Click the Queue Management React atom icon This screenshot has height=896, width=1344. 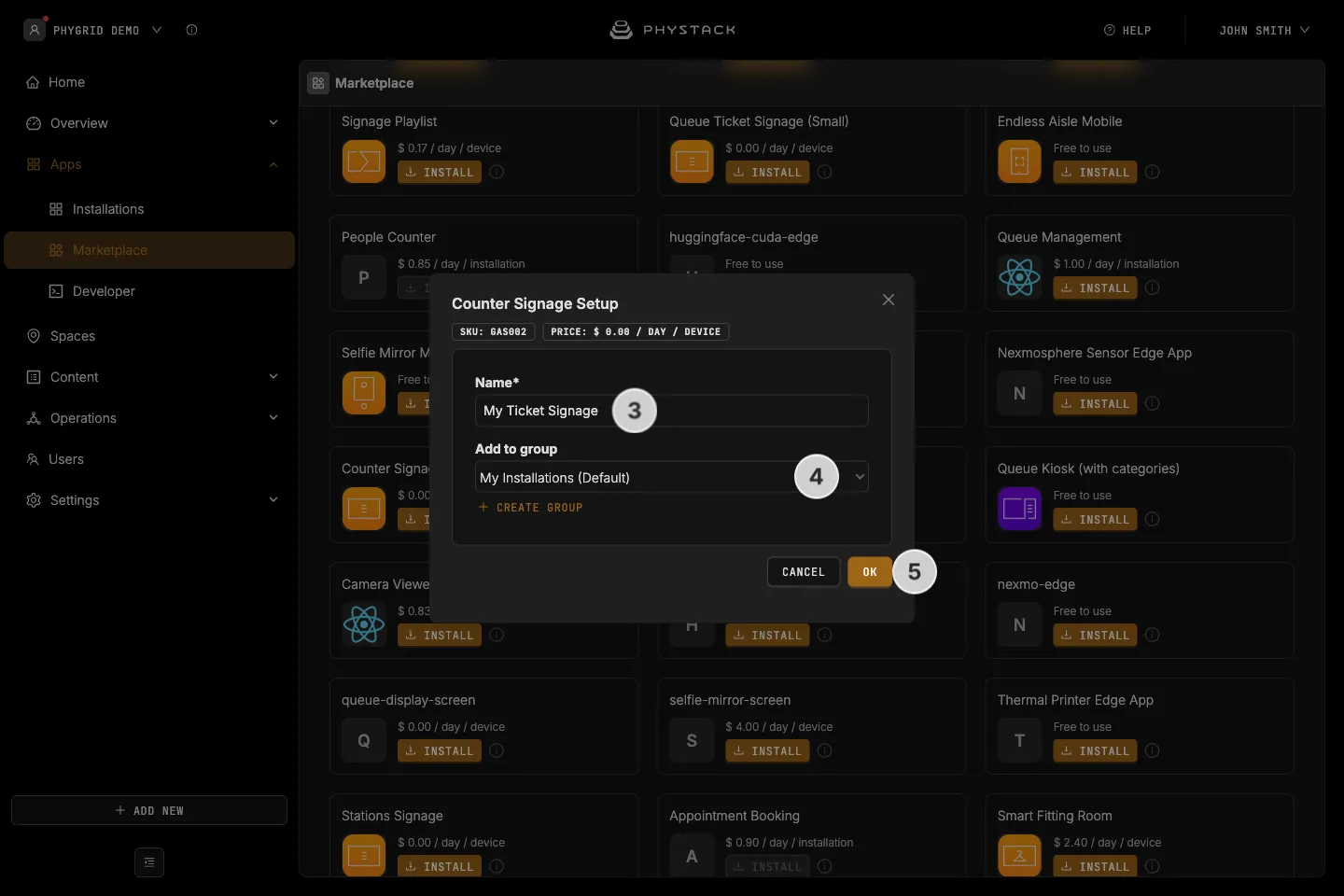pyautogui.click(x=1019, y=277)
